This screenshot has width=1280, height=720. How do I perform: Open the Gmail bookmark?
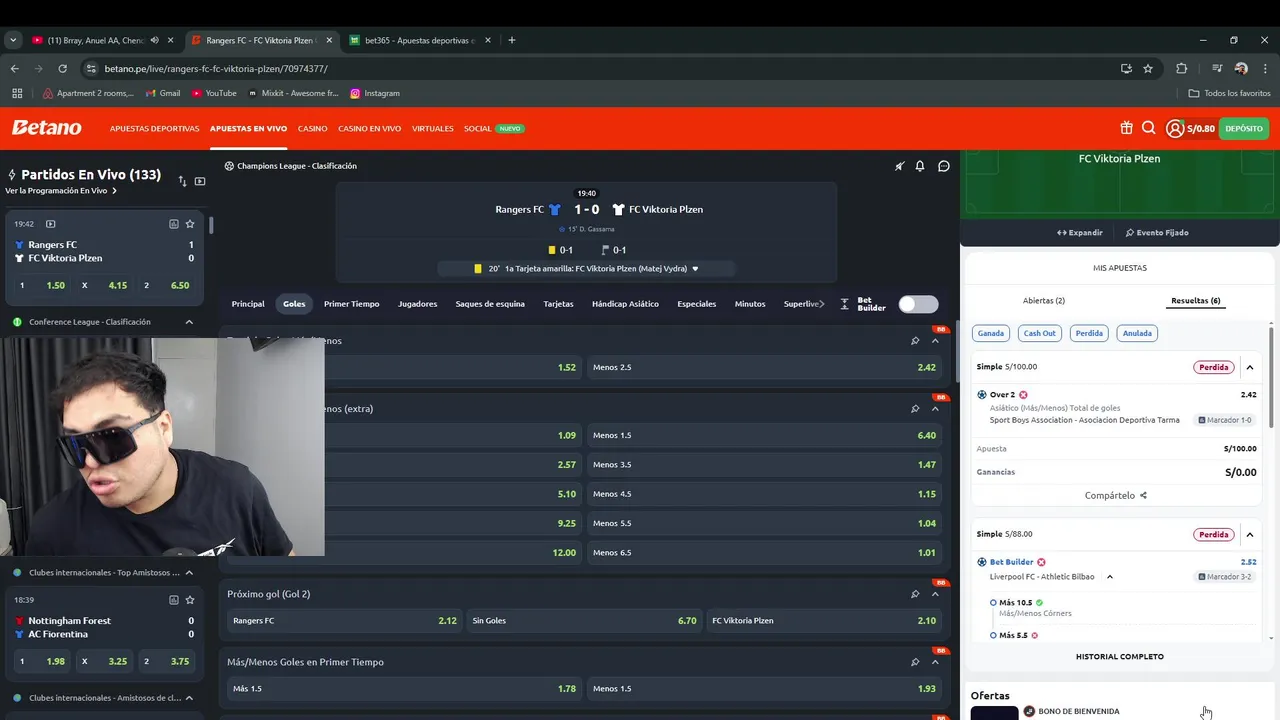pos(163,93)
